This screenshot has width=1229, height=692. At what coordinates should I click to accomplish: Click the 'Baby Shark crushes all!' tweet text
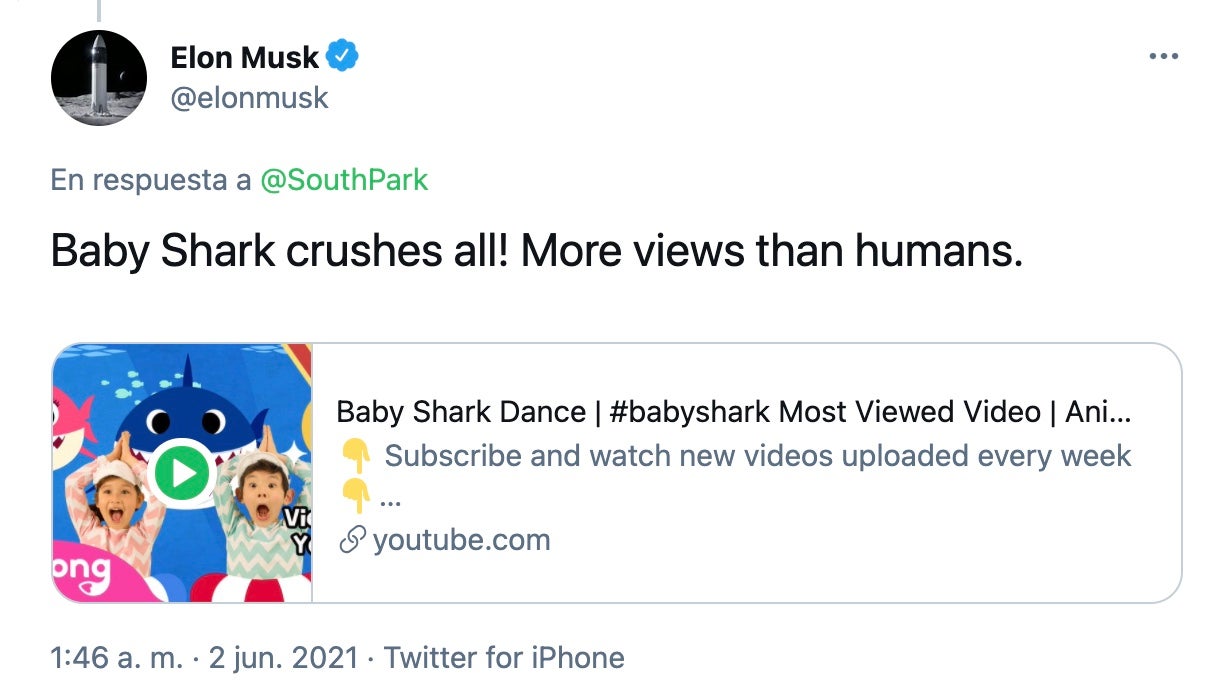pyautogui.click(x=537, y=252)
